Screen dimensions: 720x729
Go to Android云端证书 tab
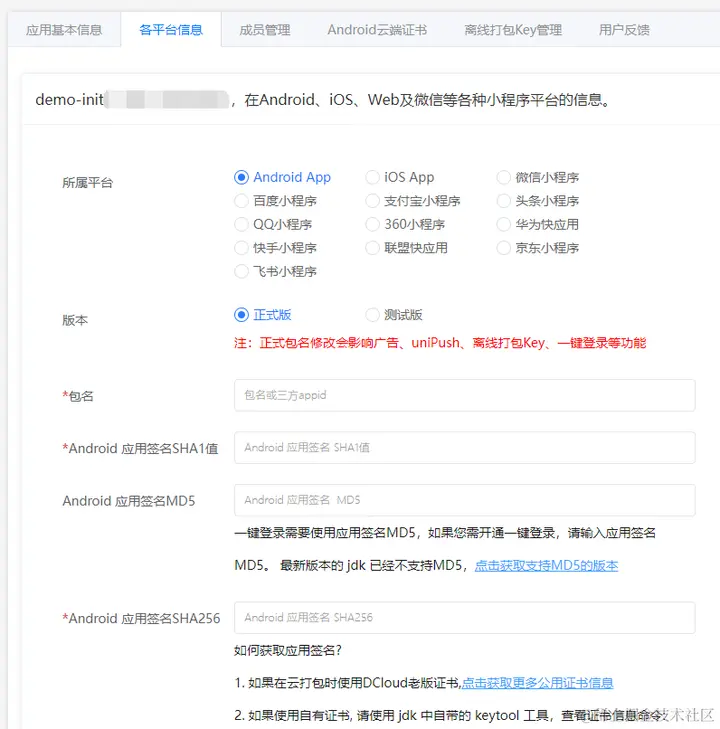click(377, 30)
